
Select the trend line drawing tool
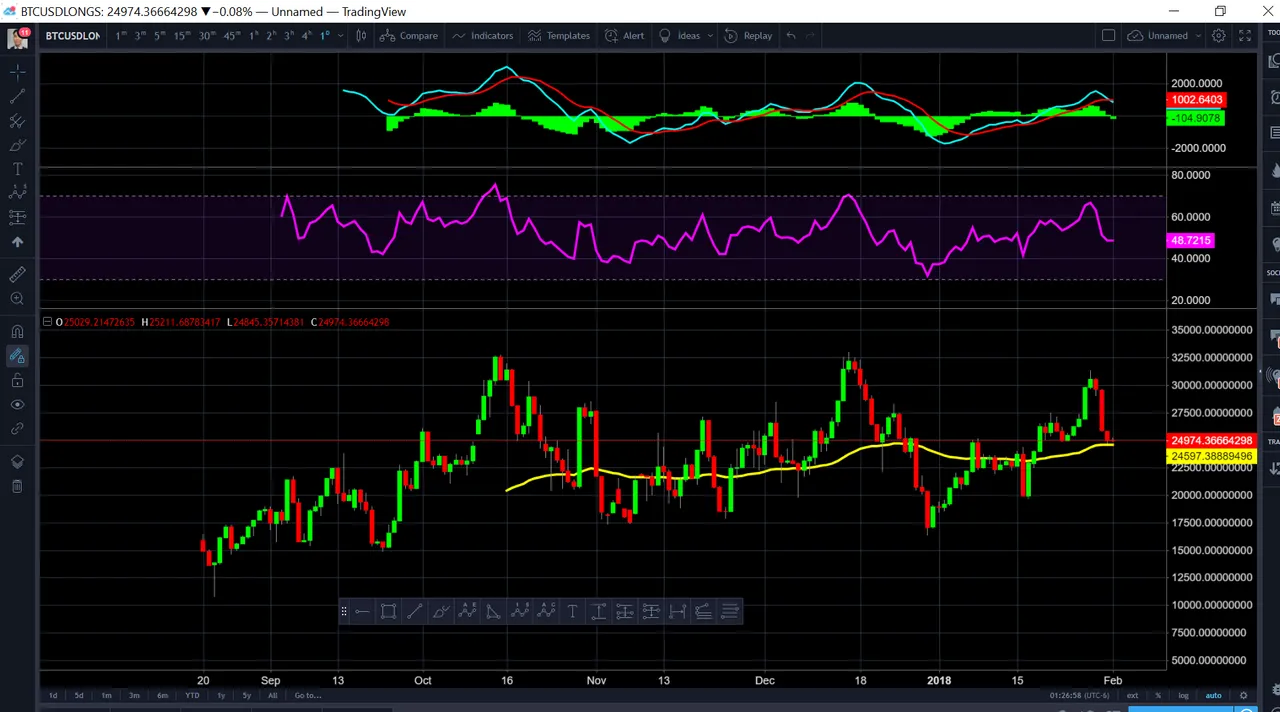point(17,96)
